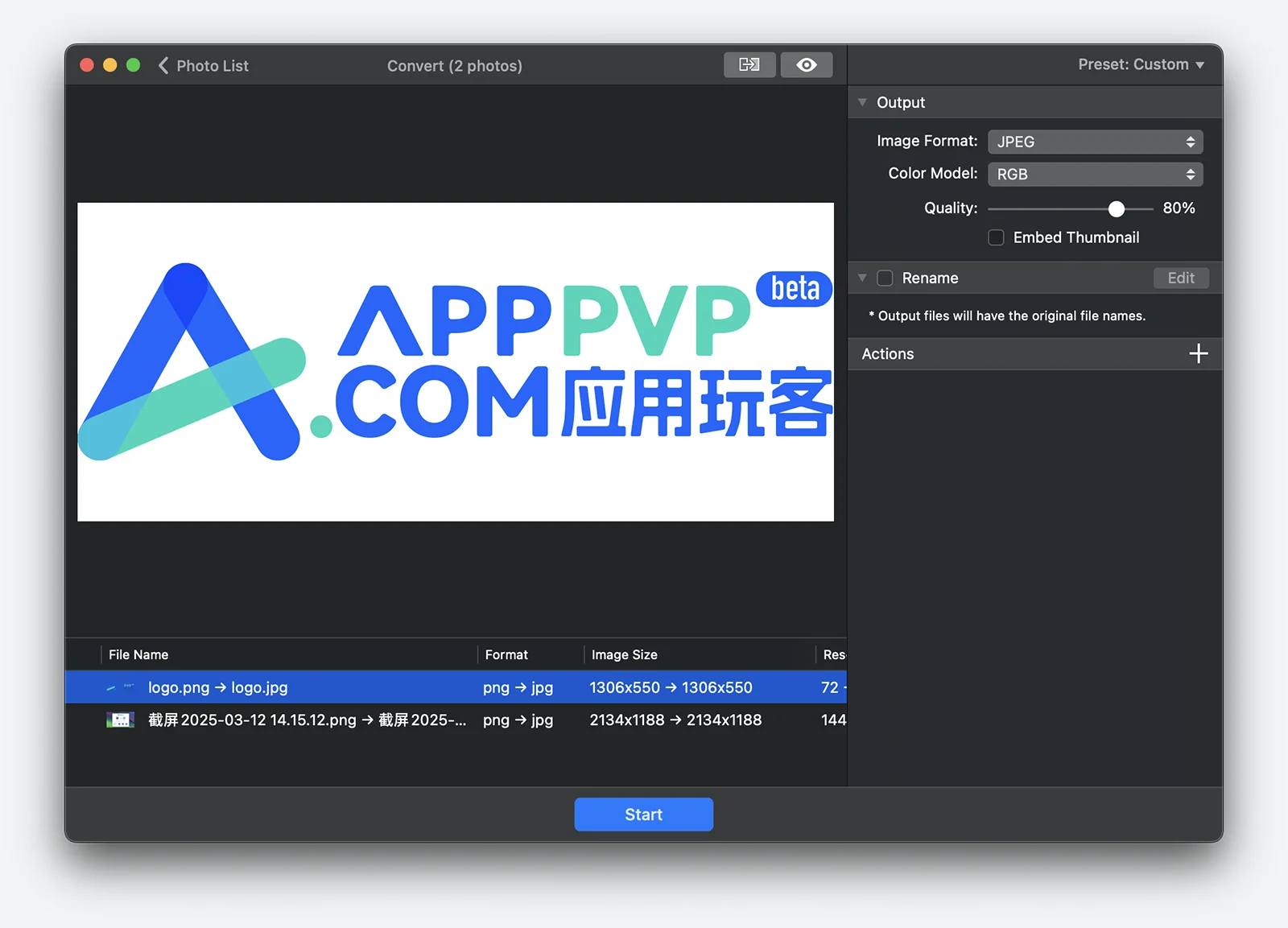
Task: Enable the Embed Thumbnail checkbox
Action: point(996,237)
